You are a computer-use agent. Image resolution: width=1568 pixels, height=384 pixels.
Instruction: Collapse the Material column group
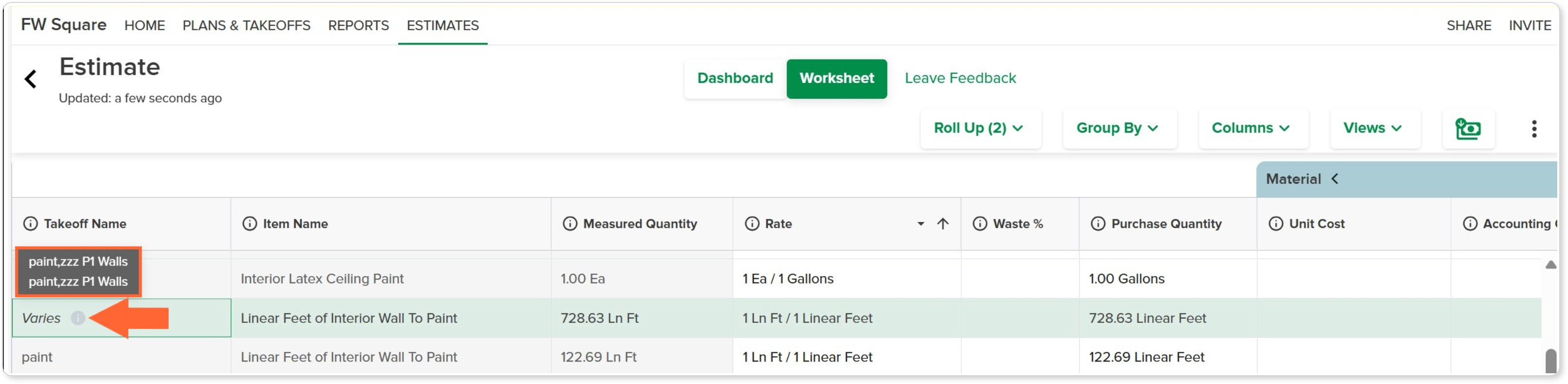click(x=1335, y=179)
